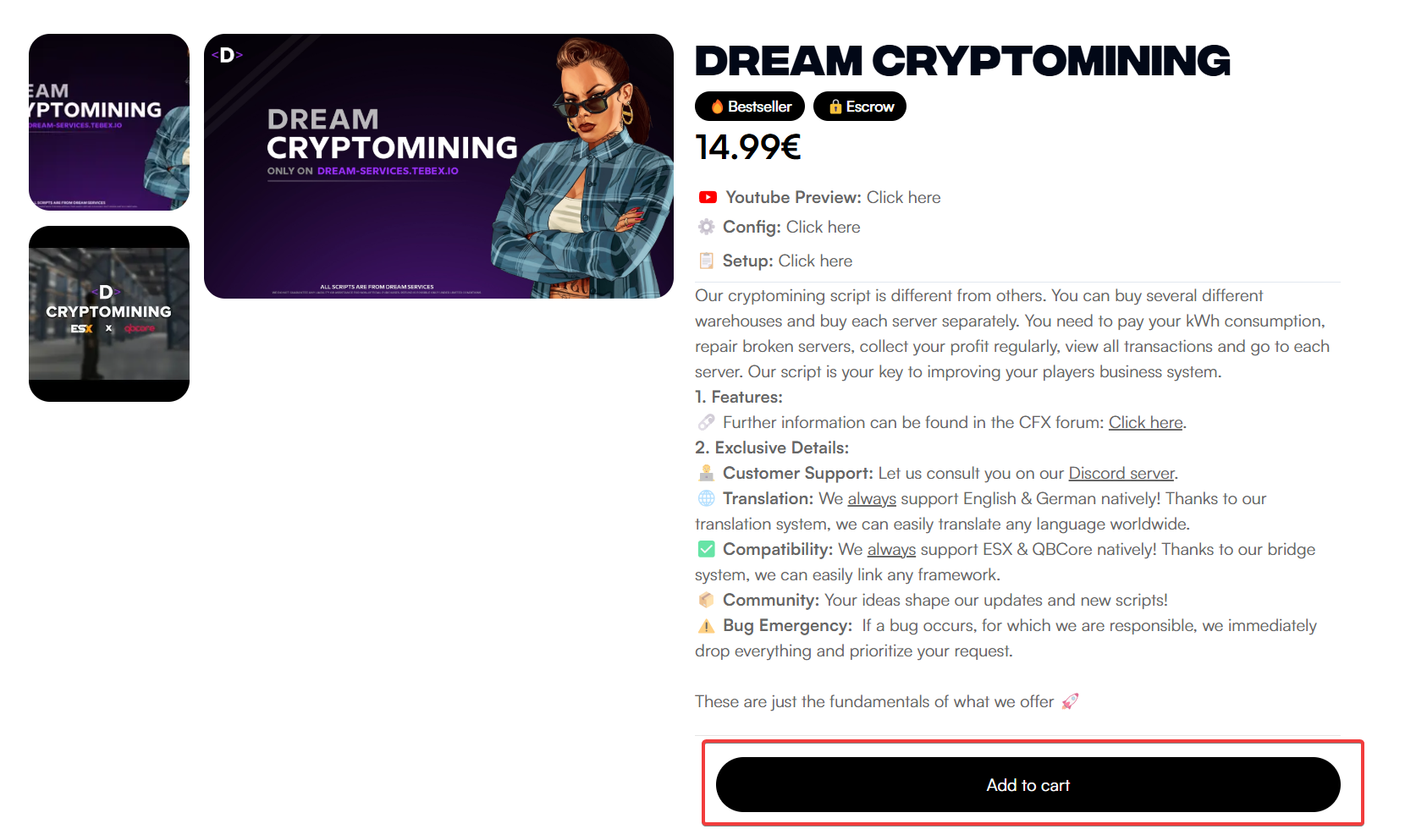The width and height of the screenshot is (1405, 840).
Task: Click the Community box icon
Action: pyautogui.click(x=706, y=600)
